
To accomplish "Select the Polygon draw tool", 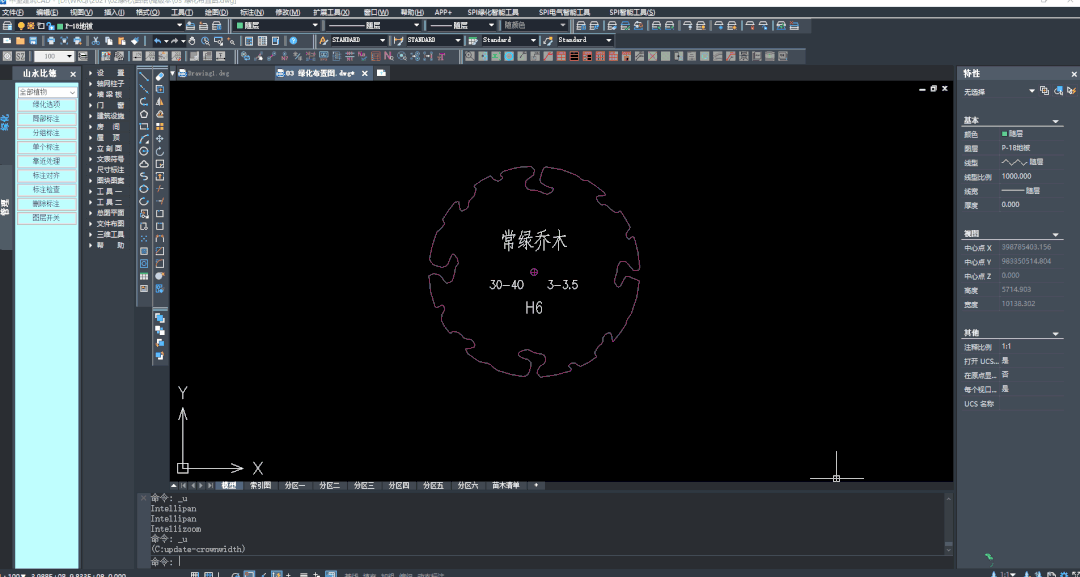I will tap(144, 114).
